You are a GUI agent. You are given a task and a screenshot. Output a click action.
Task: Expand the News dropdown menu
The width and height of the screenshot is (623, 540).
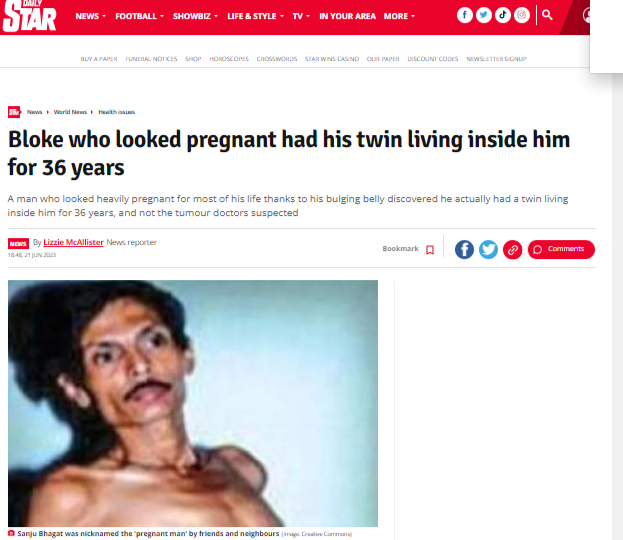91,16
